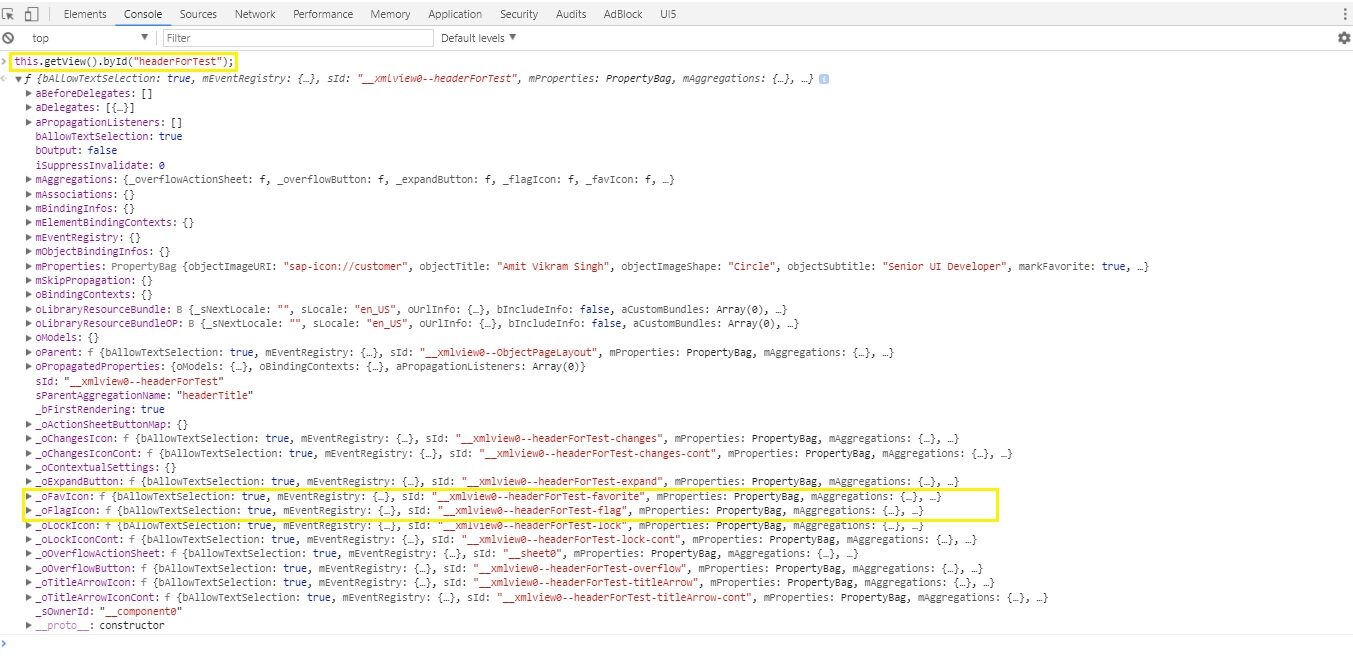Open the UI5 tab
The width and height of the screenshot is (1353, 669).
click(667, 14)
